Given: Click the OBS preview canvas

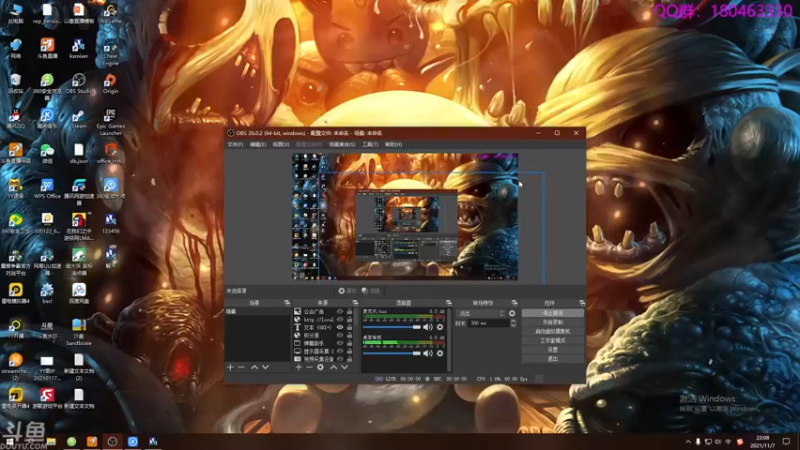Looking at the screenshot, I should click(x=405, y=217).
